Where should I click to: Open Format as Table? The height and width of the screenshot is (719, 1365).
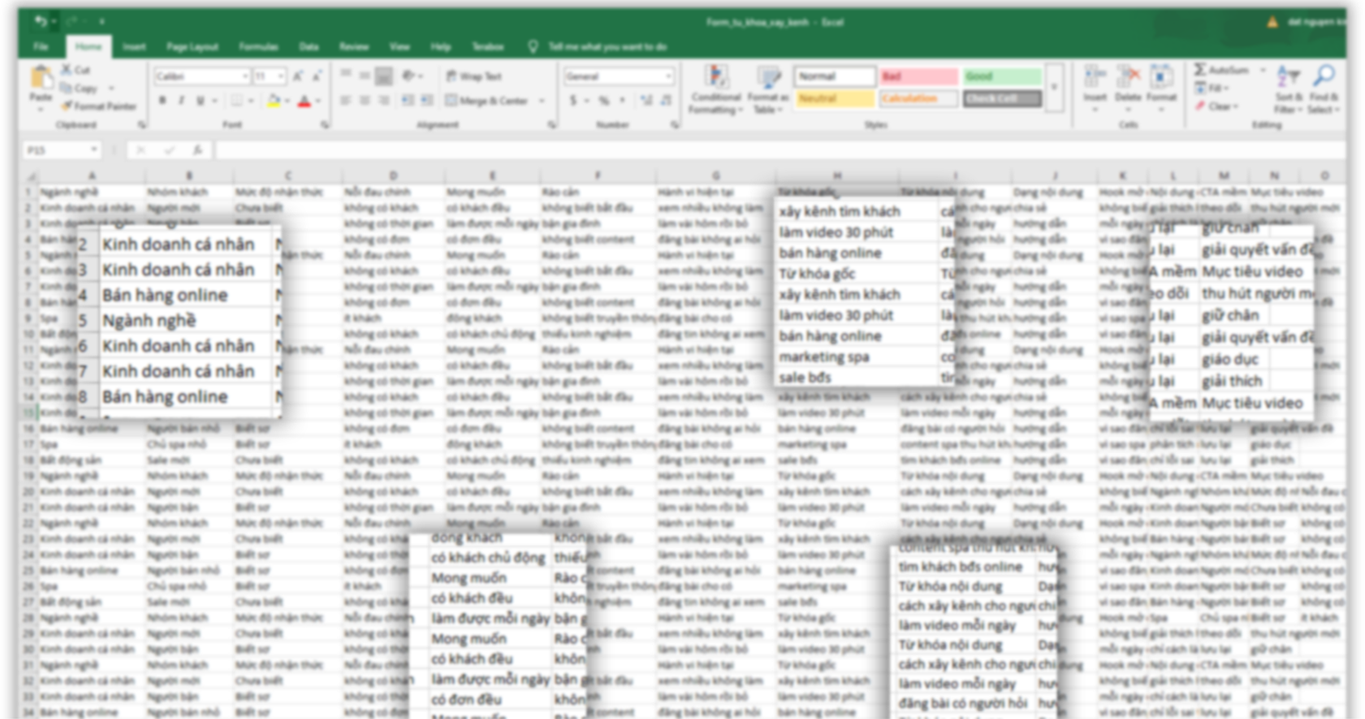[768, 82]
